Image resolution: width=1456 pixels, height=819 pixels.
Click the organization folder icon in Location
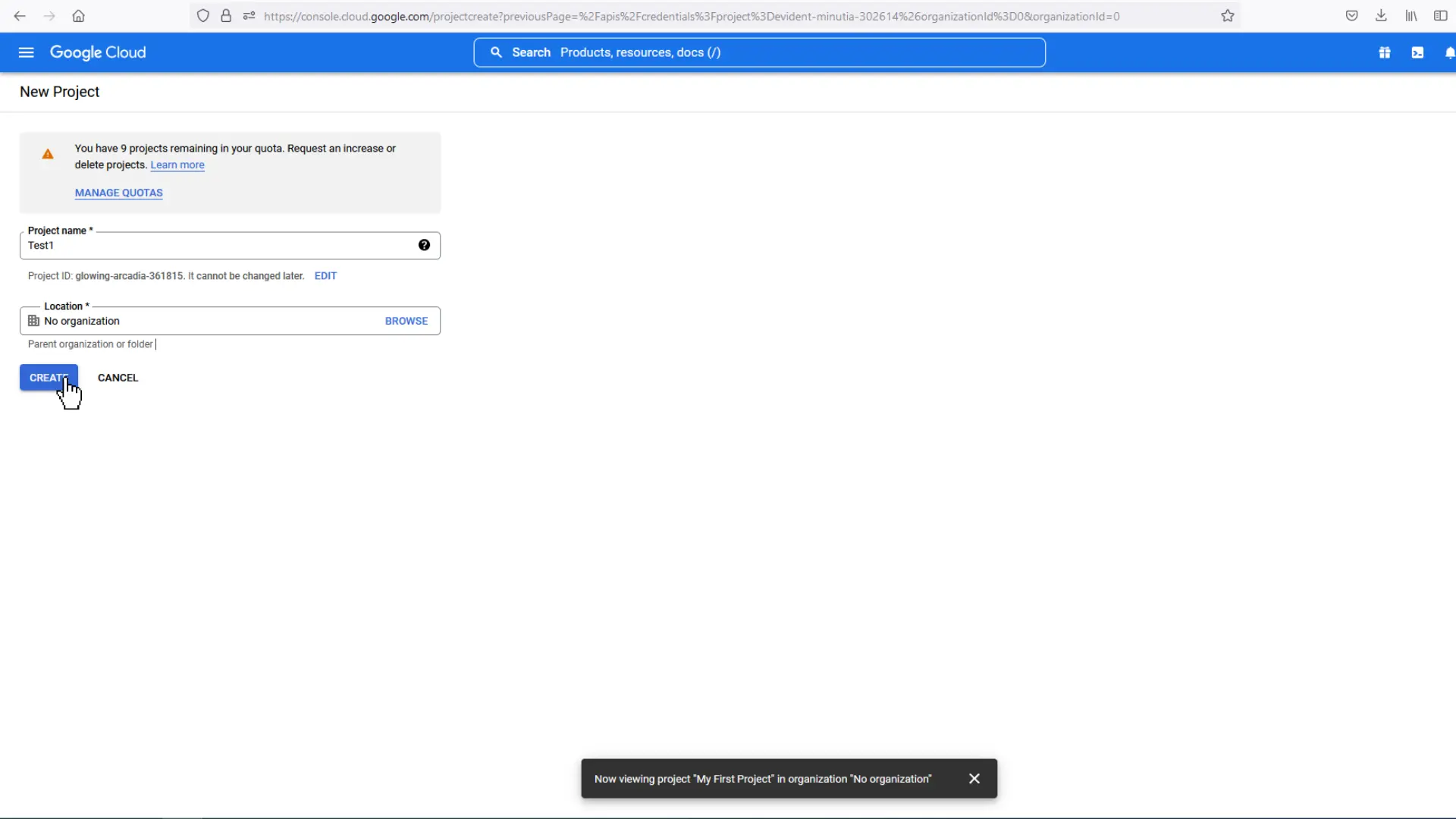click(x=34, y=321)
